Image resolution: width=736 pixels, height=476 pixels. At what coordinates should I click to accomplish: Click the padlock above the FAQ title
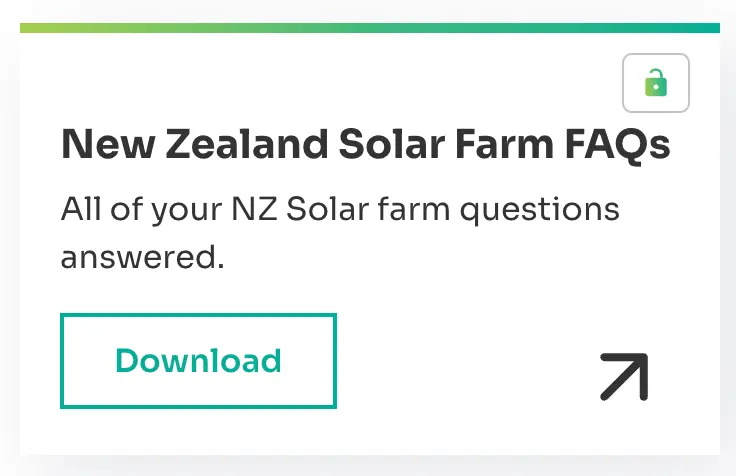[656, 83]
